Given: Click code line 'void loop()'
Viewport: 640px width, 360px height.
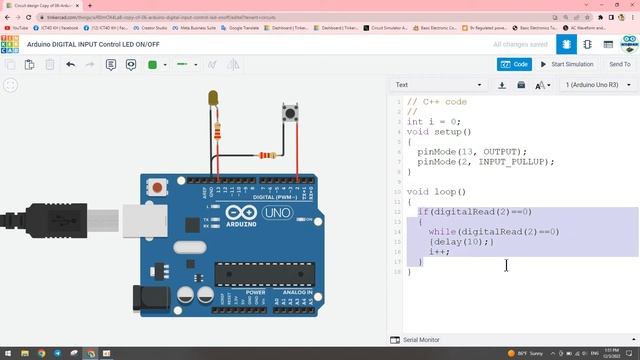Looking at the screenshot, I should click(x=436, y=192).
